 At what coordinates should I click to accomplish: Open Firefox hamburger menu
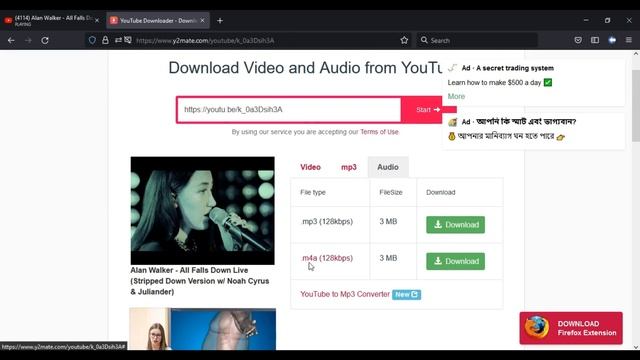[x=629, y=40]
